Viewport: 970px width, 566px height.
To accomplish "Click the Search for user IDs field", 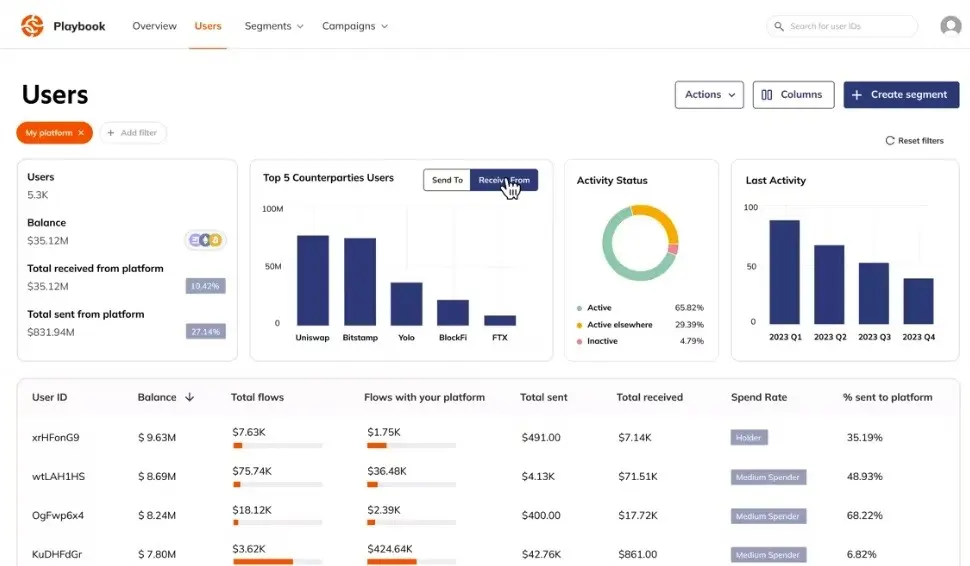I will [848, 26].
